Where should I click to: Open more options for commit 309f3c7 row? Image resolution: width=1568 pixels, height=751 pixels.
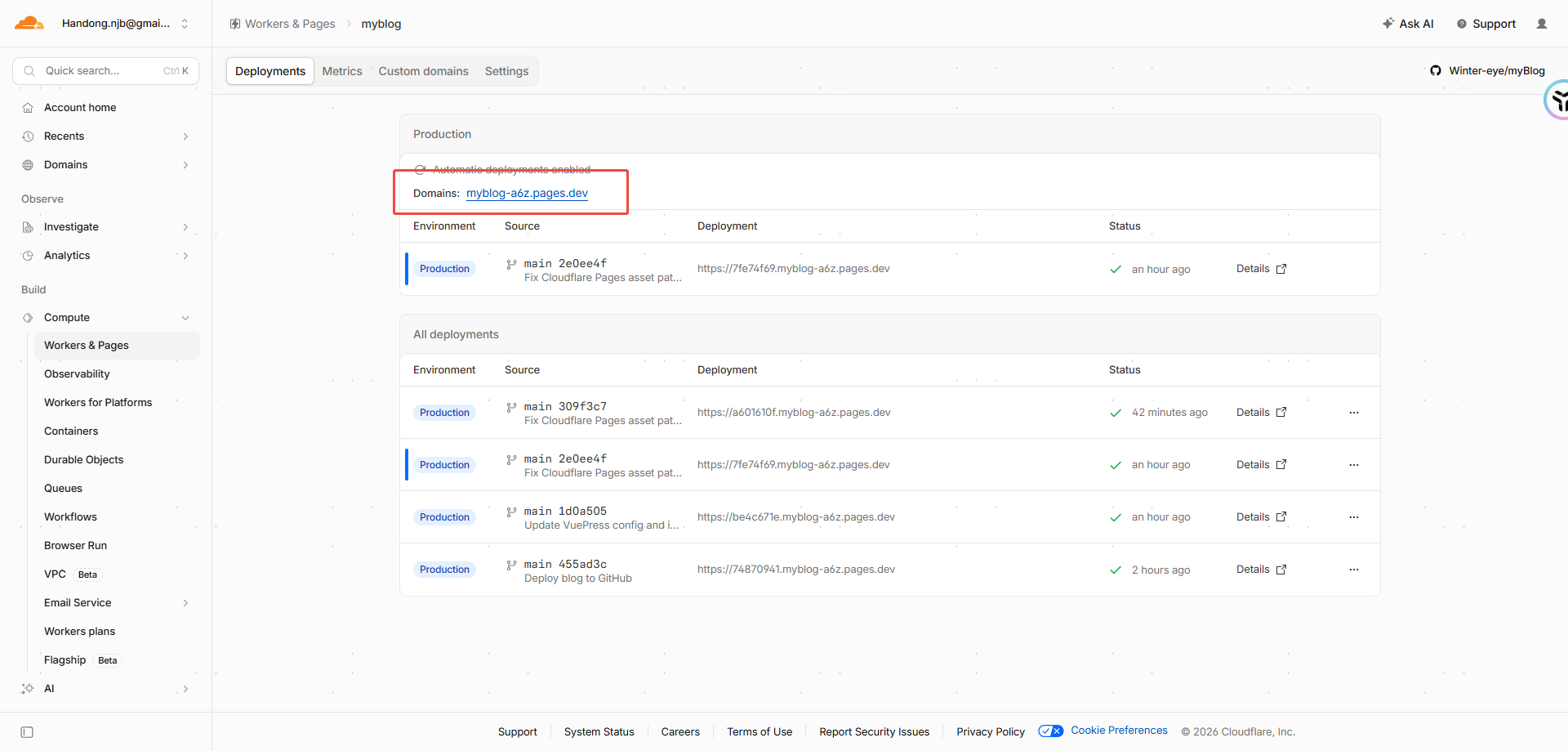1354,413
